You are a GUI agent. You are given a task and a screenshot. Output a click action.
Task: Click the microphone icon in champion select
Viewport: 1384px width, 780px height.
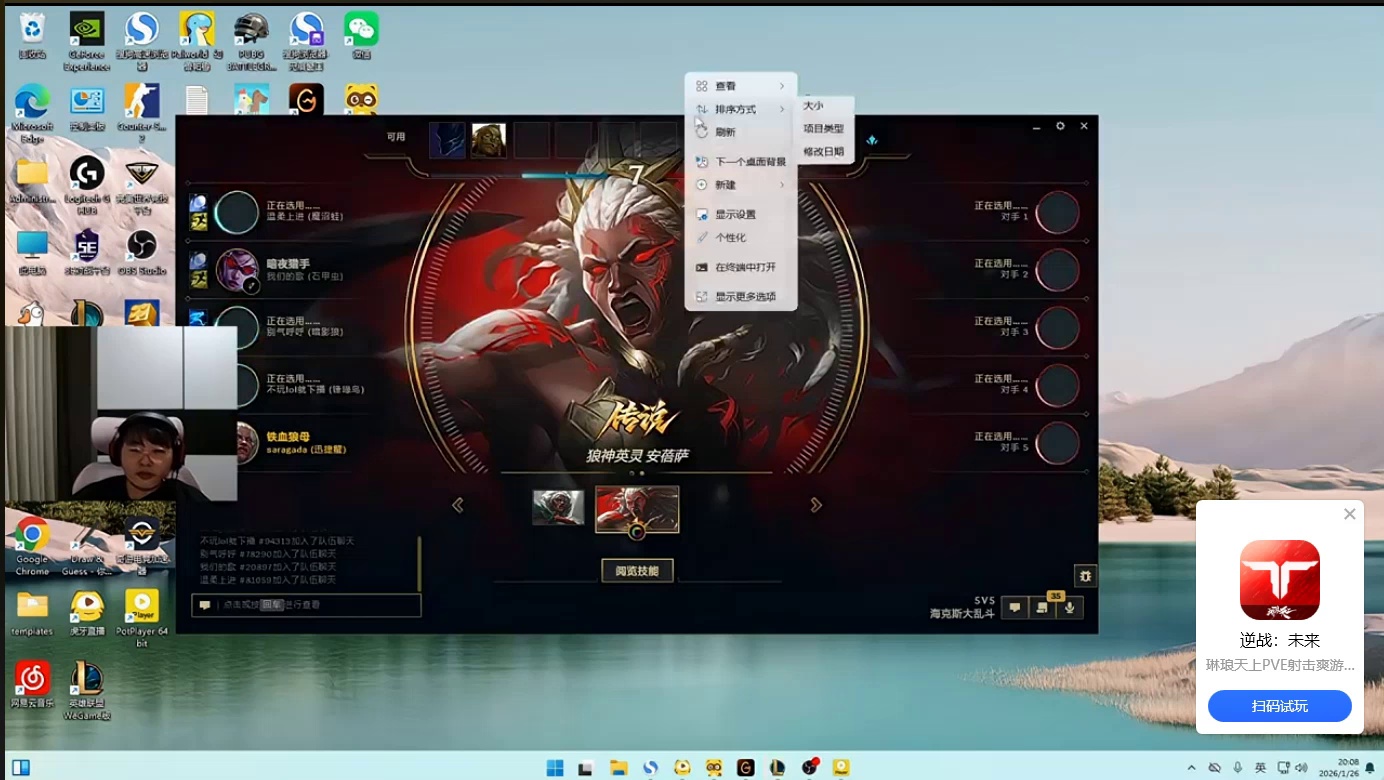click(x=1070, y=606)
